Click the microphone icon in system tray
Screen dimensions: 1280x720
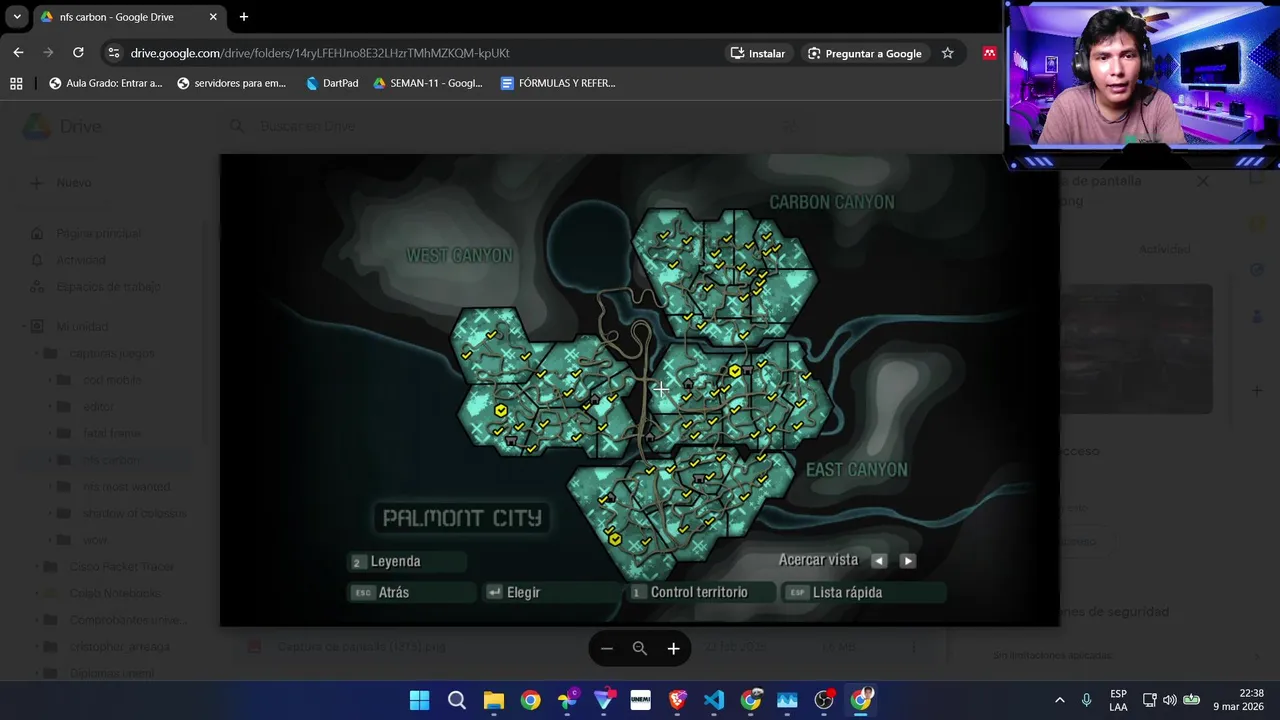[1086, 700]
